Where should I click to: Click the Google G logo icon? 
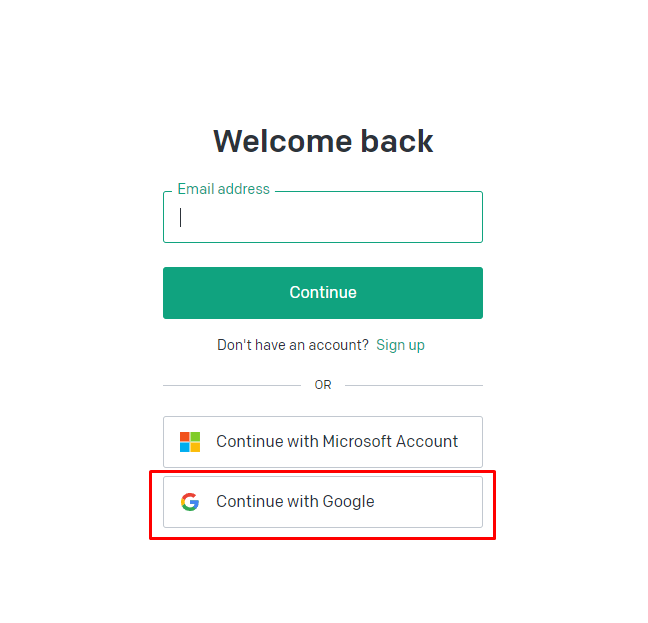click(x=190, y=502)
